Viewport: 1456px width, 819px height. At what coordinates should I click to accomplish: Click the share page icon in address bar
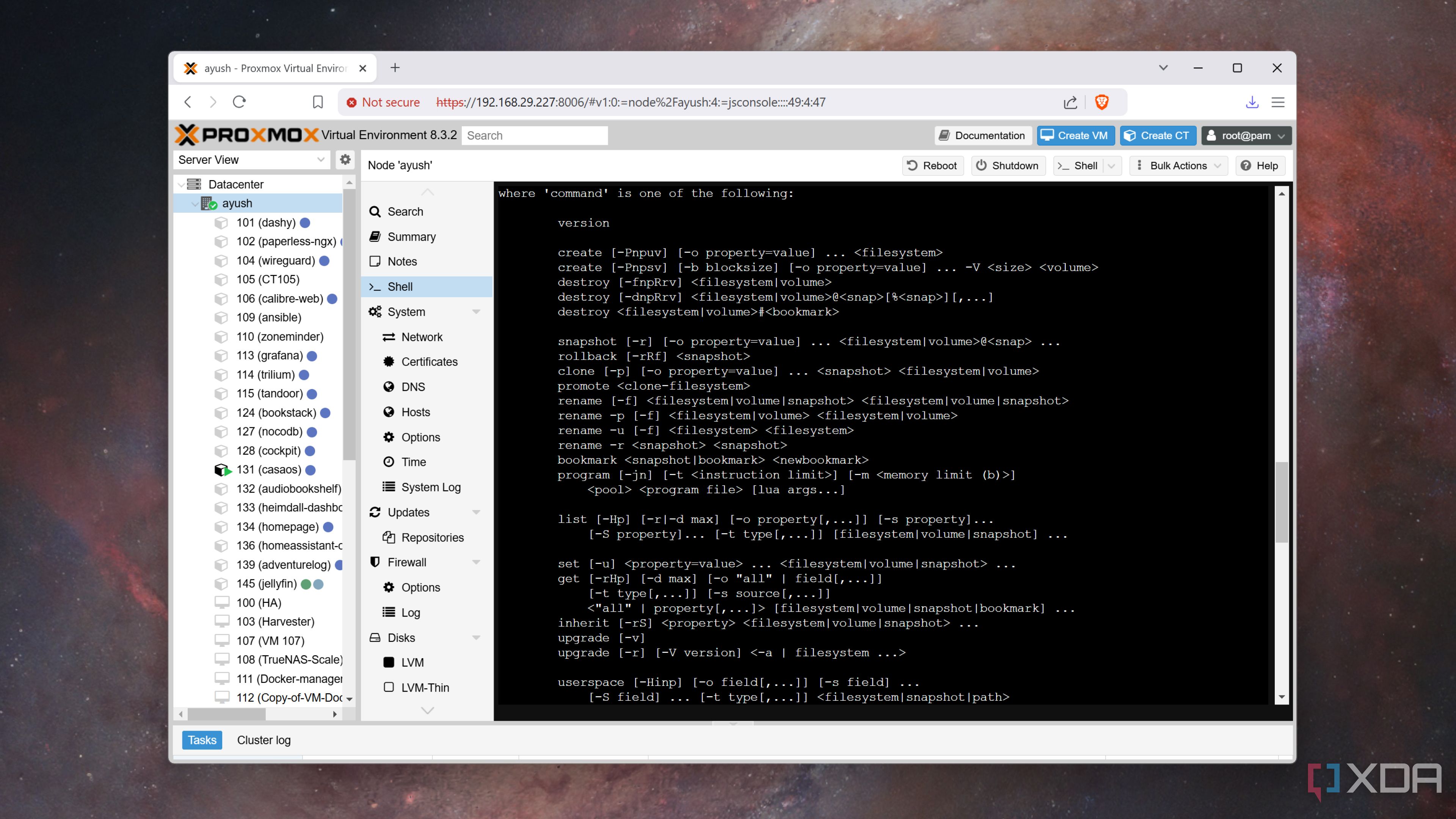click(1070, 102)
